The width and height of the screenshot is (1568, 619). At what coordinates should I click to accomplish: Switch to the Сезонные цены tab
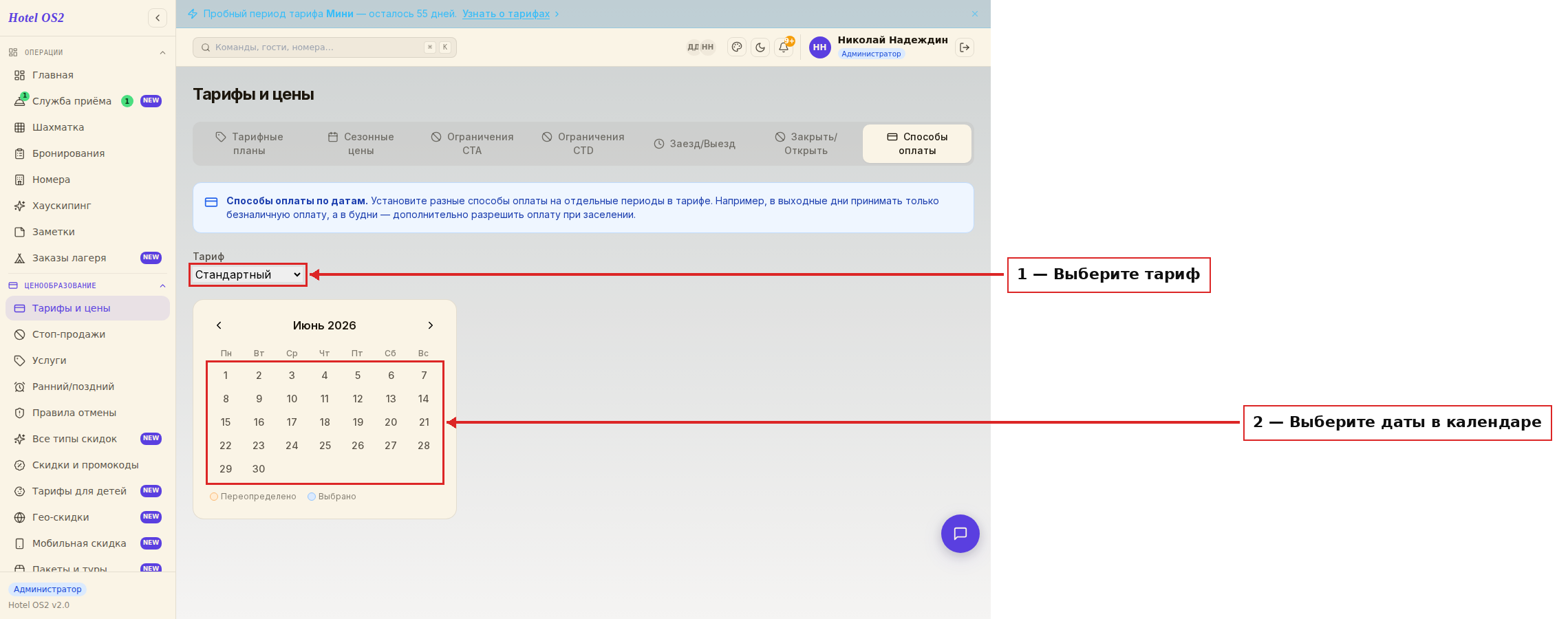coord(361,144)
